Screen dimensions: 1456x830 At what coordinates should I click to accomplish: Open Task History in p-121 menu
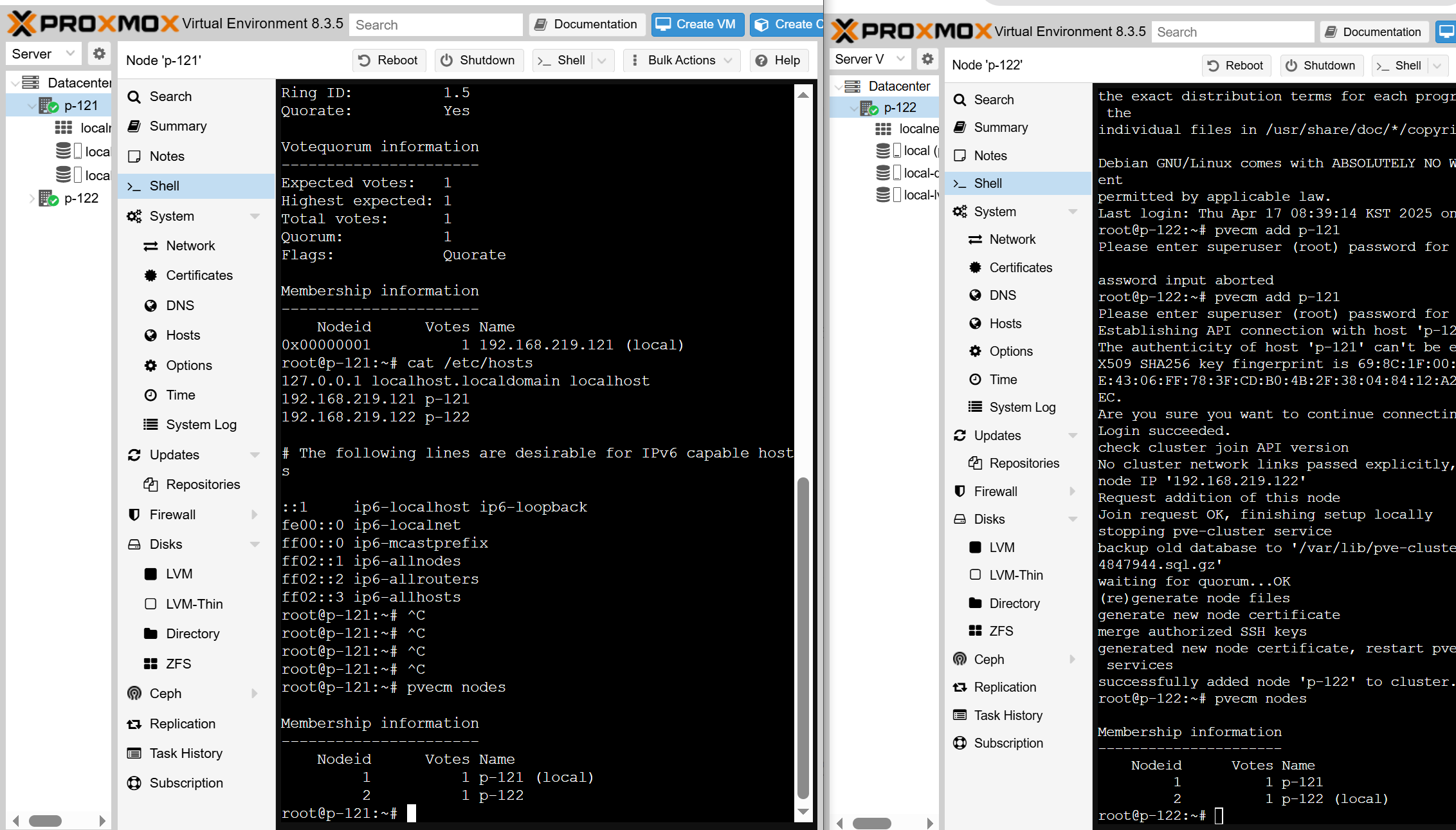click(186, 753)
